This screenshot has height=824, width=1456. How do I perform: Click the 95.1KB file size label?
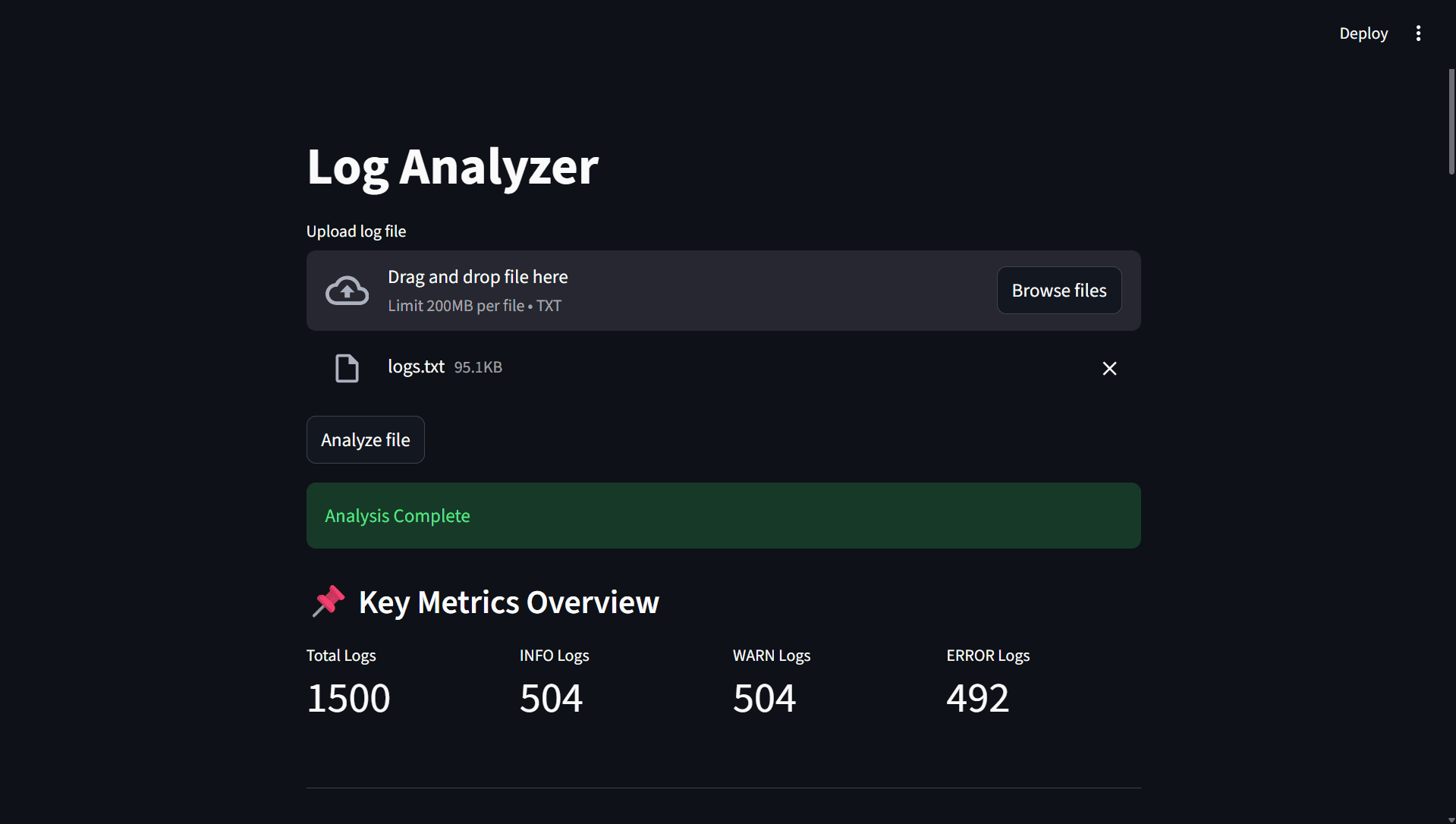478,367
